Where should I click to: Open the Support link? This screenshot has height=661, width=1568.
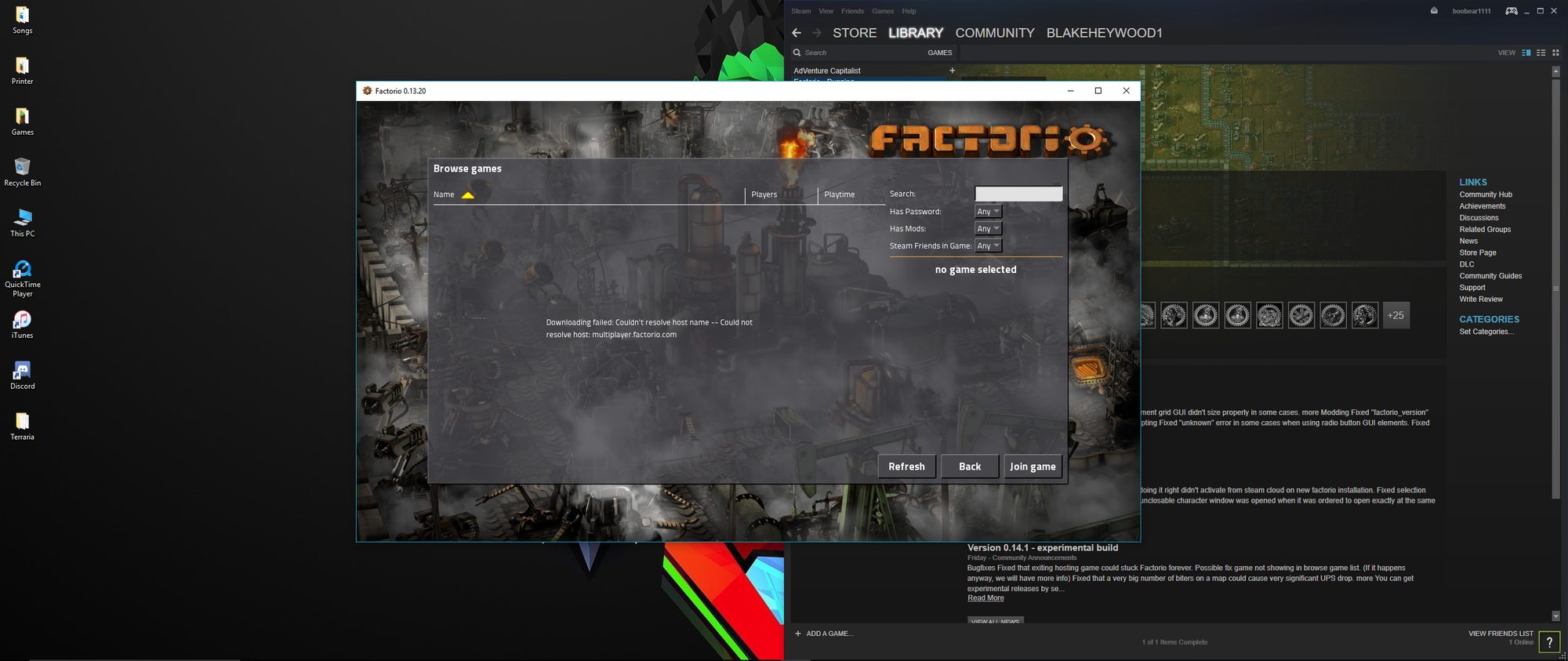1472,288
